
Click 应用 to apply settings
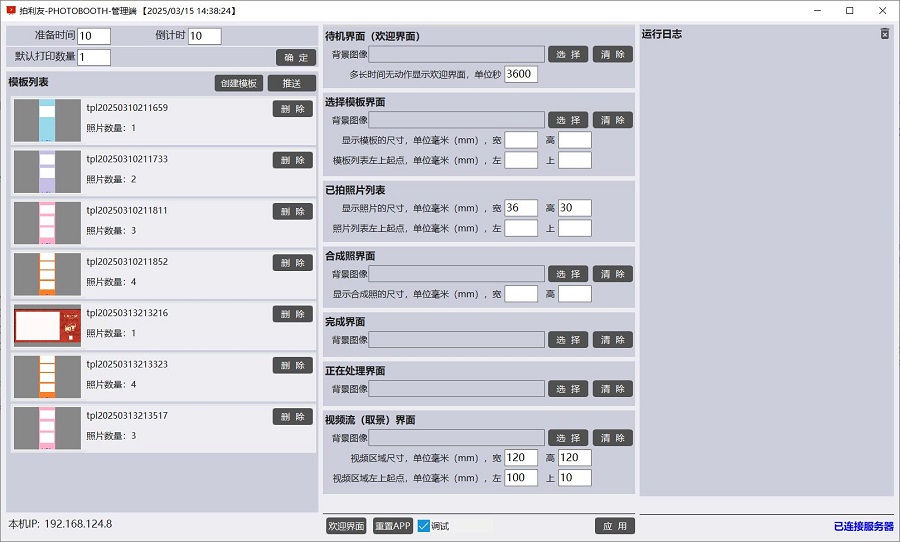[614, 526]
